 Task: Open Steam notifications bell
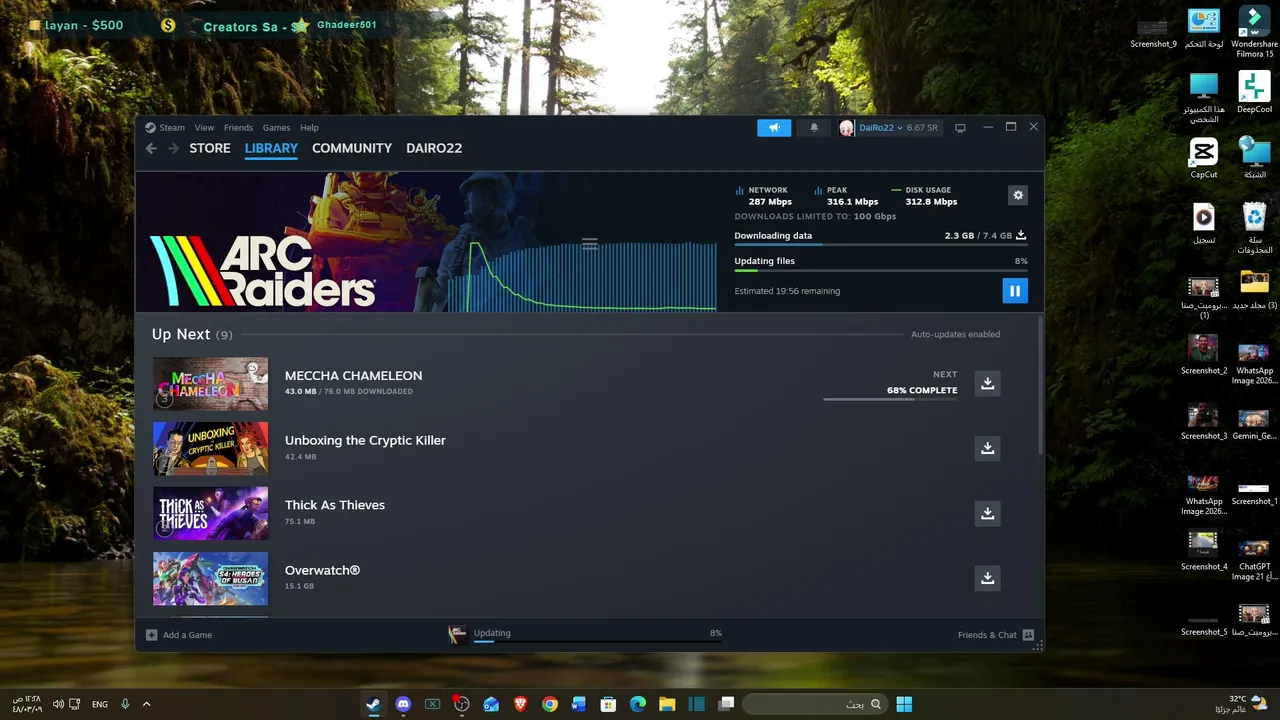tap(814, 128)
